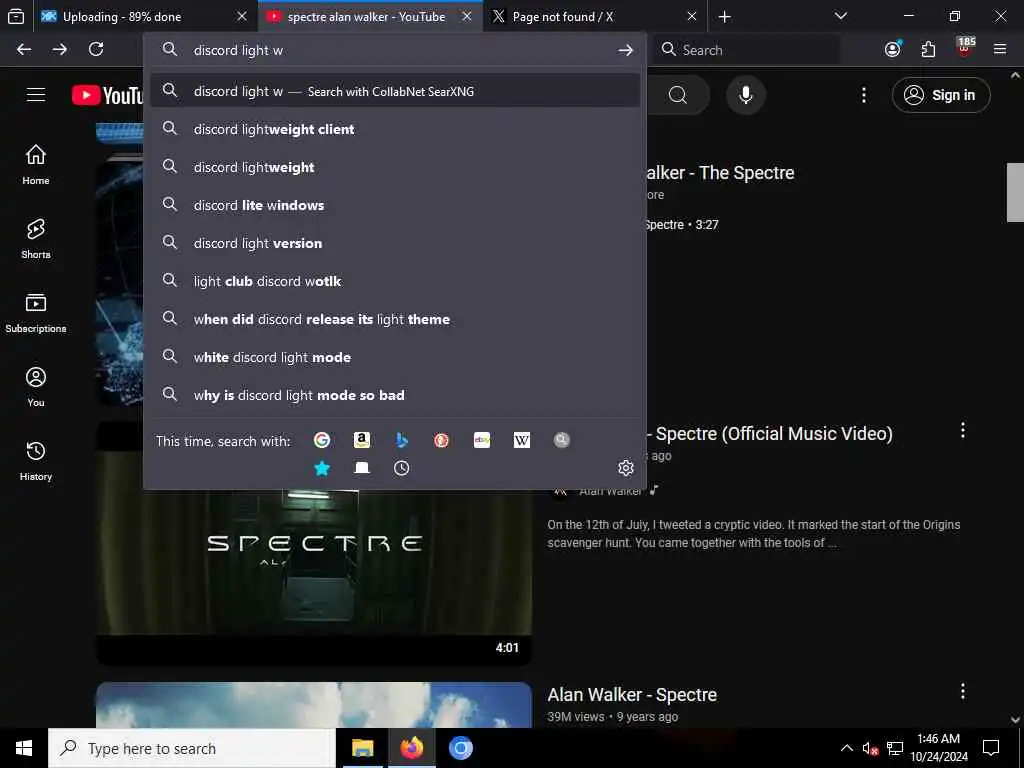The width and height of the screenshot is (1024, 768).
Task: Choose why is discord light mode so bad
Action: pos(395,395)
